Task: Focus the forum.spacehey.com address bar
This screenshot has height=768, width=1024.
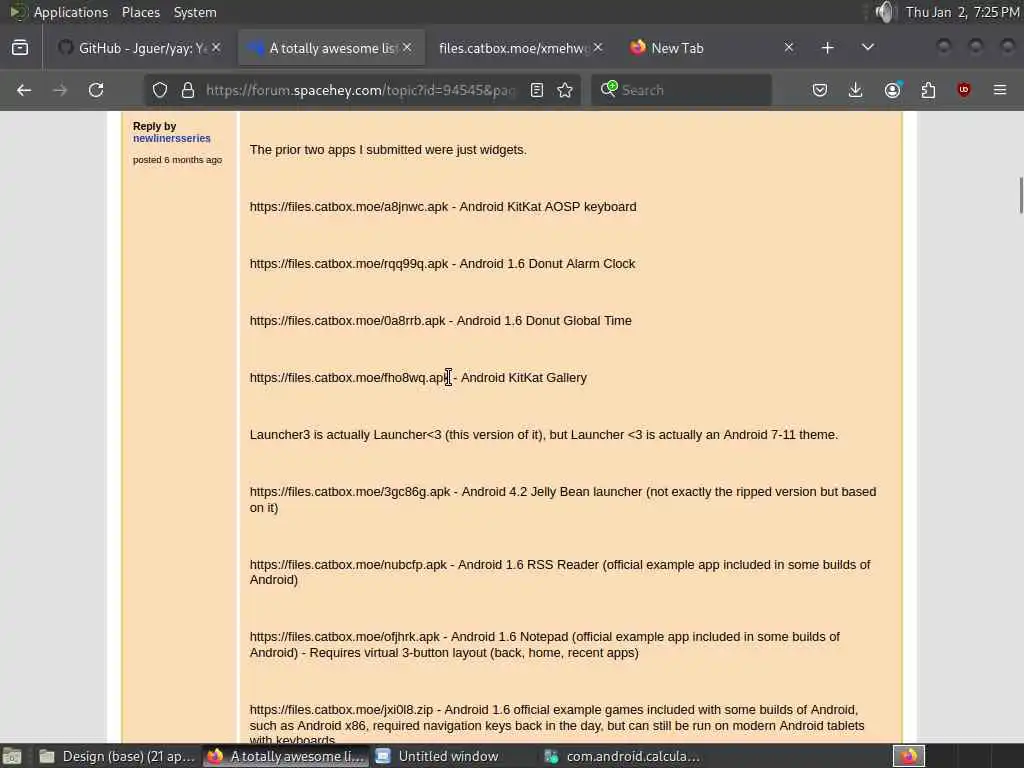Action: [x=360, y=90]
